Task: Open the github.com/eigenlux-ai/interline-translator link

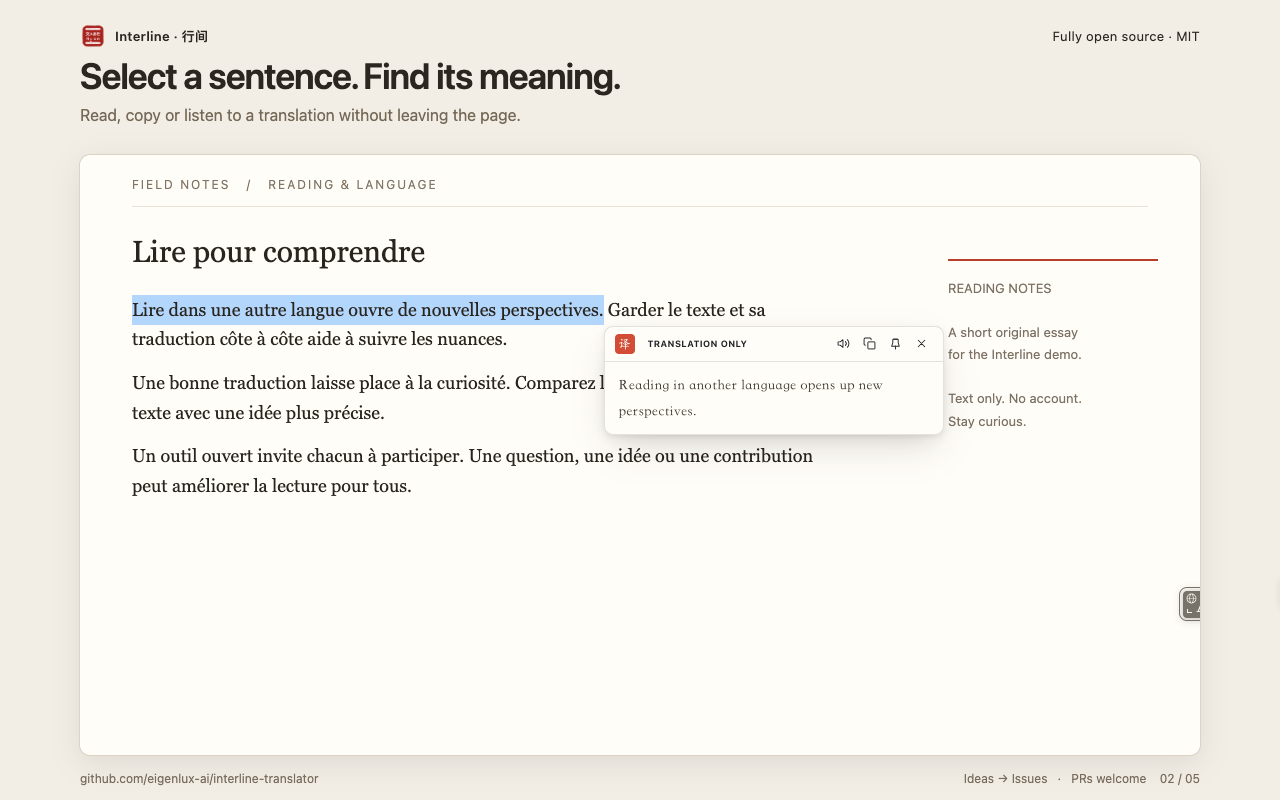Action: (199, 779)
